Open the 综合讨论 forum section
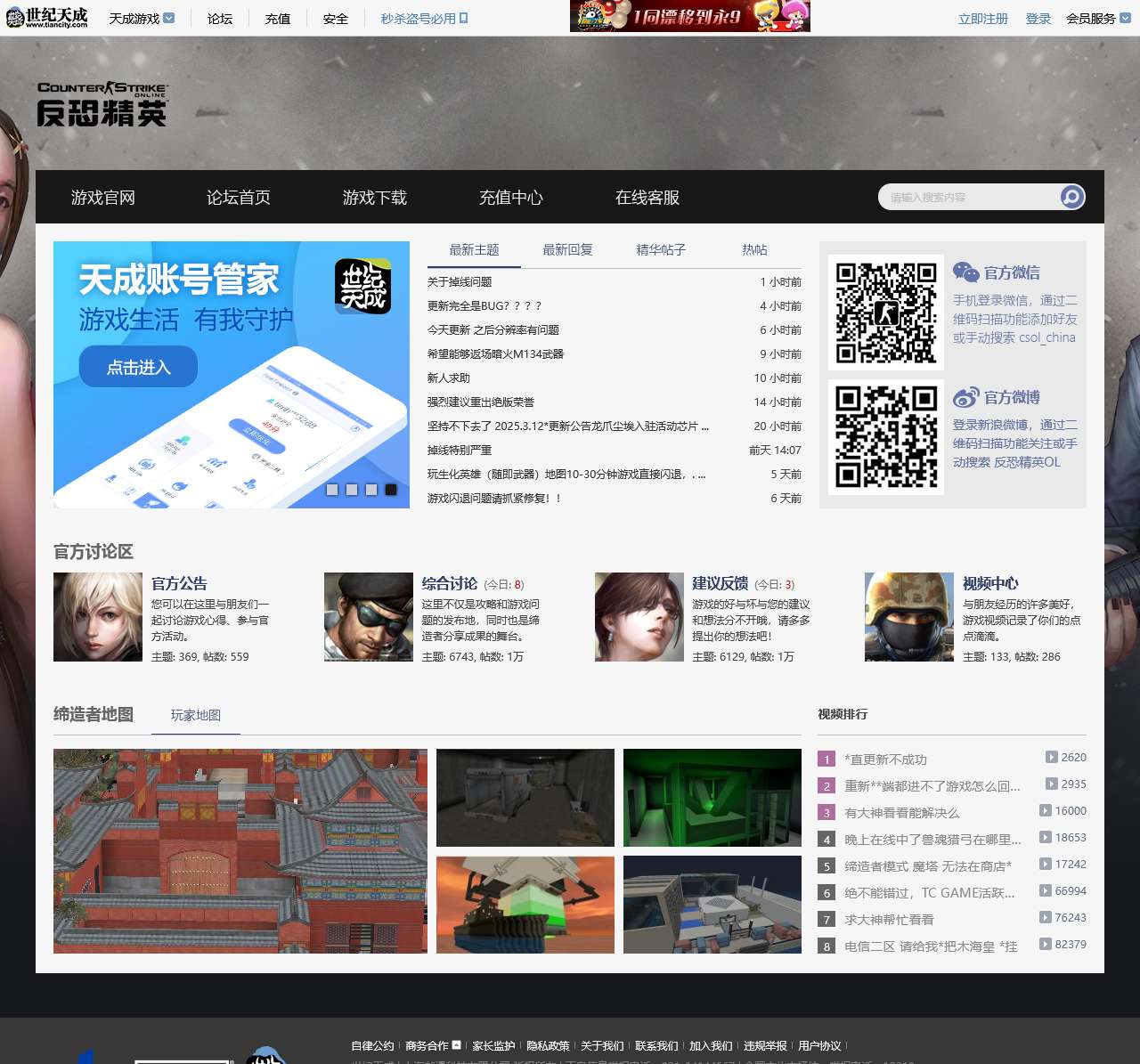1140x1064 pixels. coord(450,583)
